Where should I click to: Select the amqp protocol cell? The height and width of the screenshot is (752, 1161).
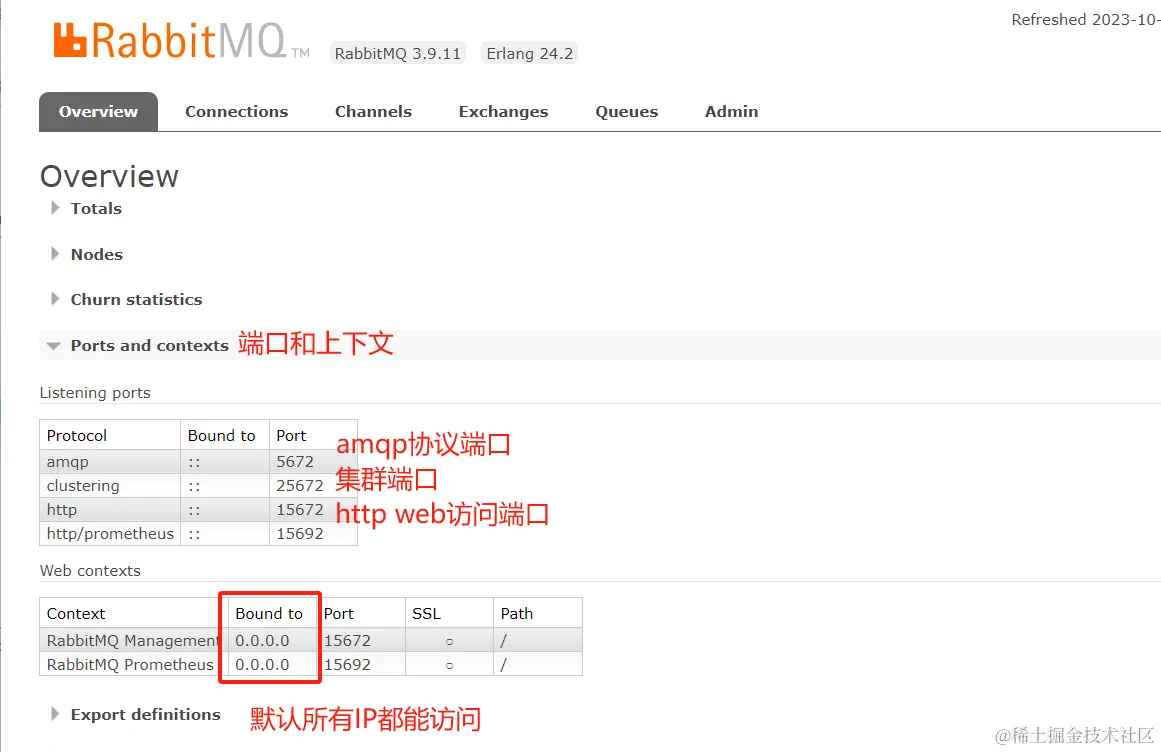(x=110, y=462)
